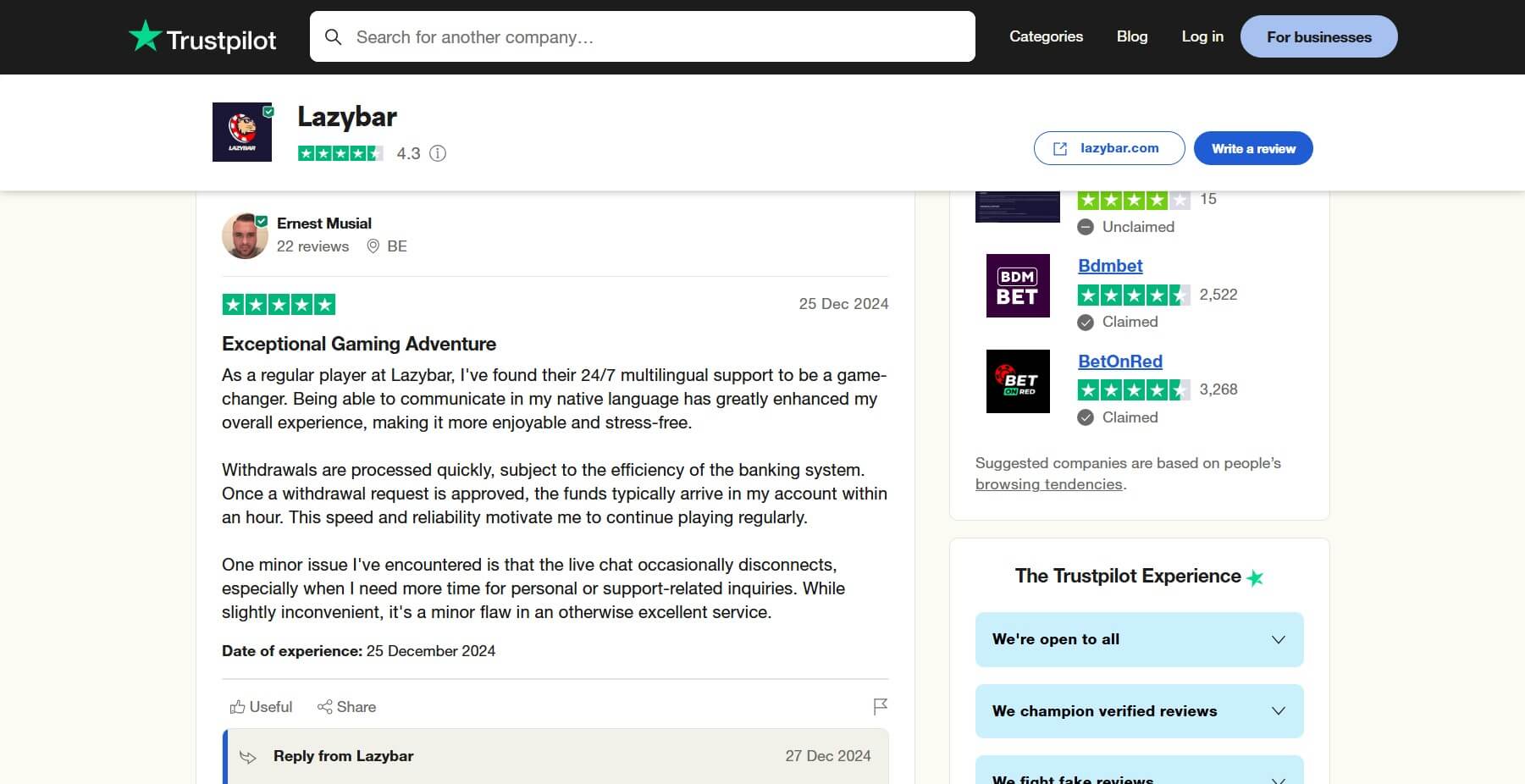Open the Categories menu
This screenshot has height=784, width=1525.
1046,36
